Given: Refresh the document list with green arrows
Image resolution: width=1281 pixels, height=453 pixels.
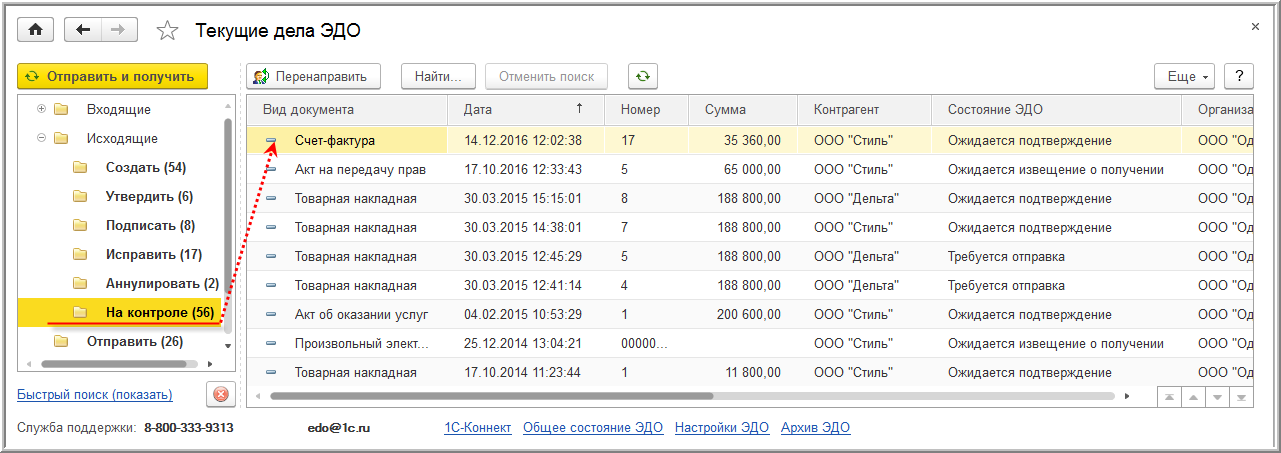Looking at the screenshot, I should (642, 76).
